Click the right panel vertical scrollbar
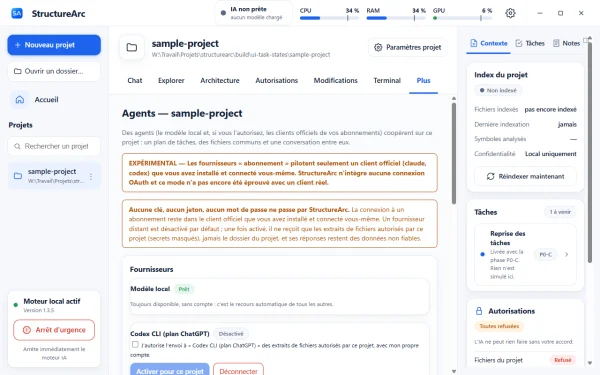This screenshot has width=600, height=375. click(x=590, y=152)
